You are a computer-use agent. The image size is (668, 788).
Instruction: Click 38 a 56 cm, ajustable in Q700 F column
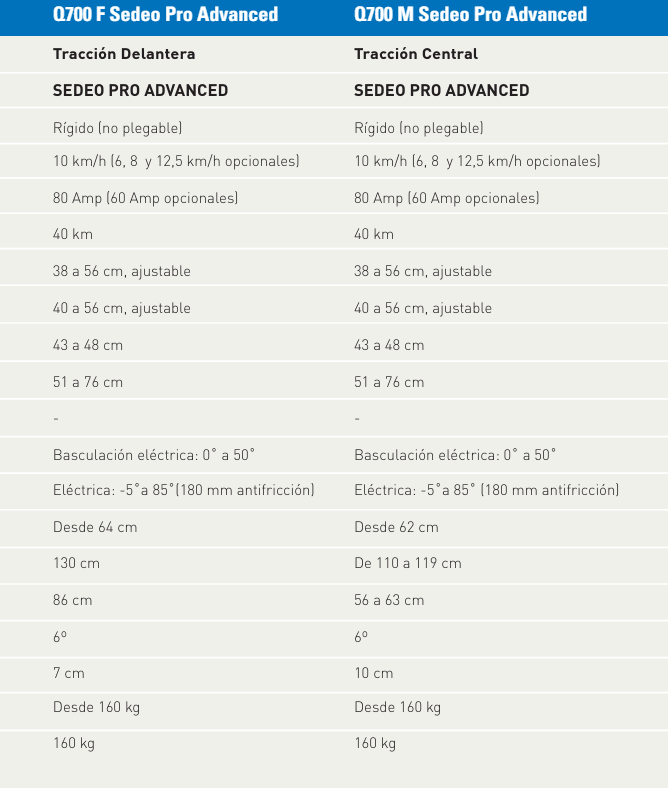(121, 271)
